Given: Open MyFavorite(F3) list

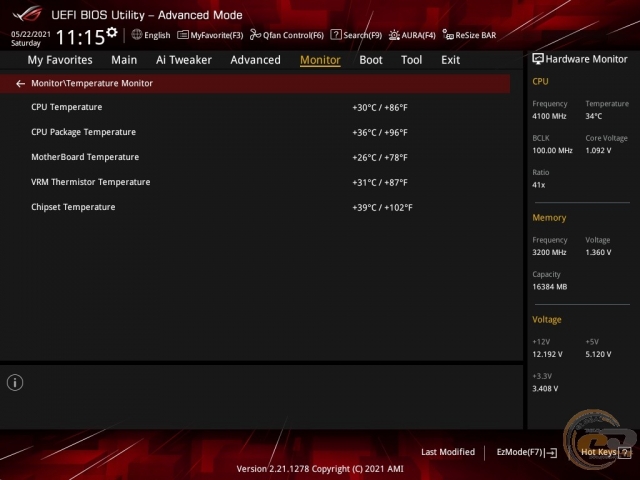Looking at the screenshot, I should tap(210, 35).
